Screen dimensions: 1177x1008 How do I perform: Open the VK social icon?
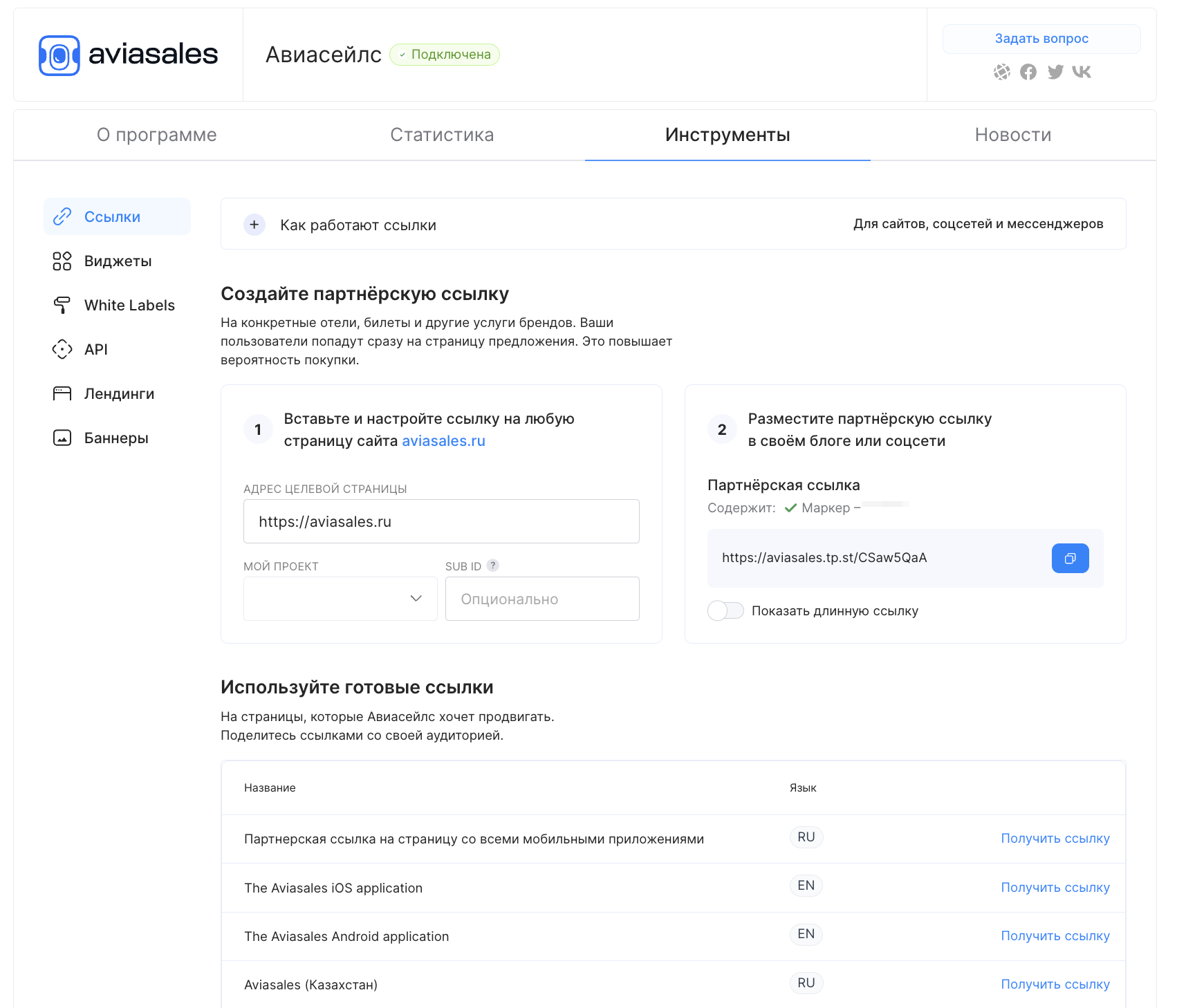click(1082, 72)
